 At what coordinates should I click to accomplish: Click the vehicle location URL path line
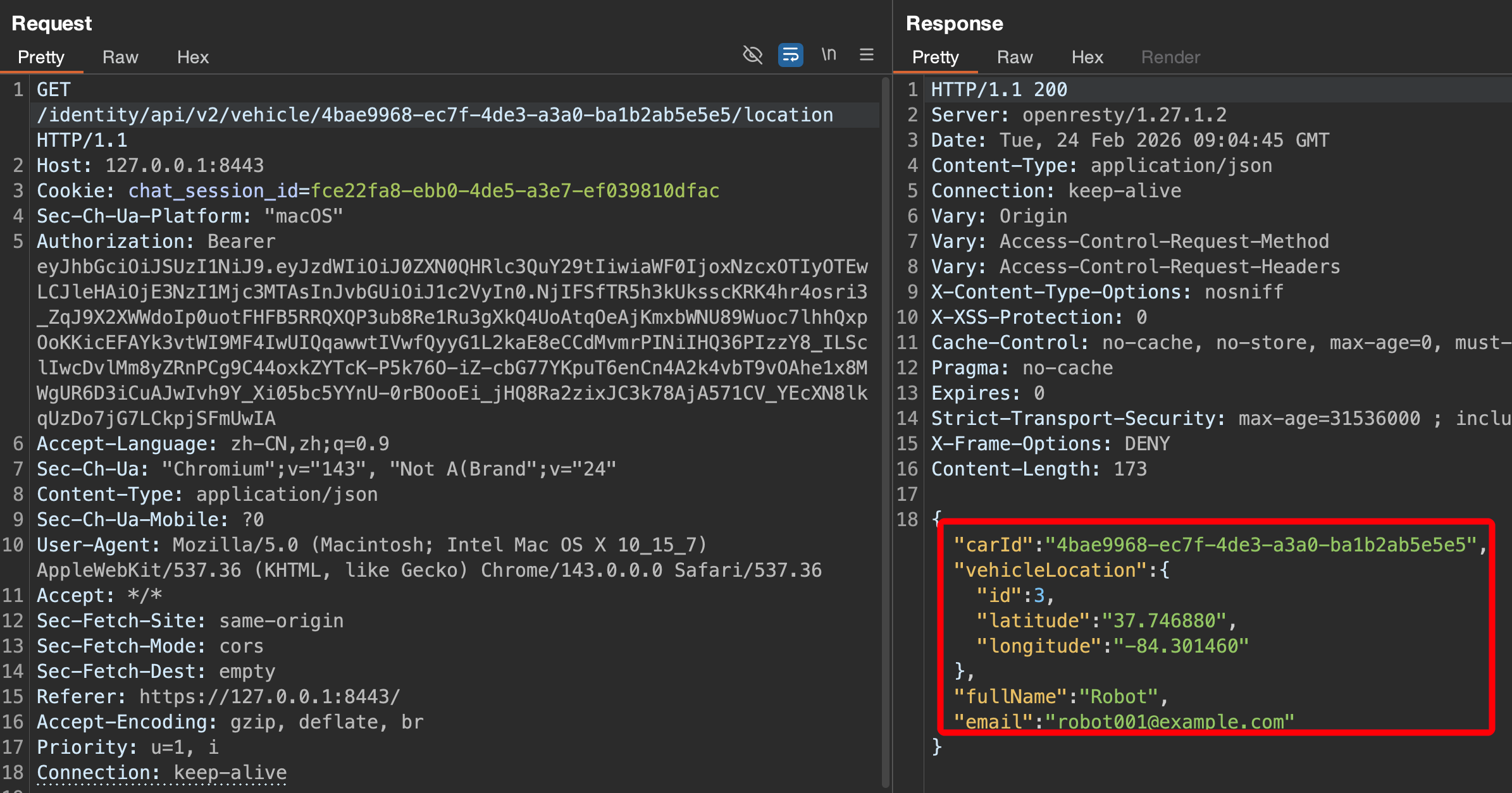click(435, 115)
